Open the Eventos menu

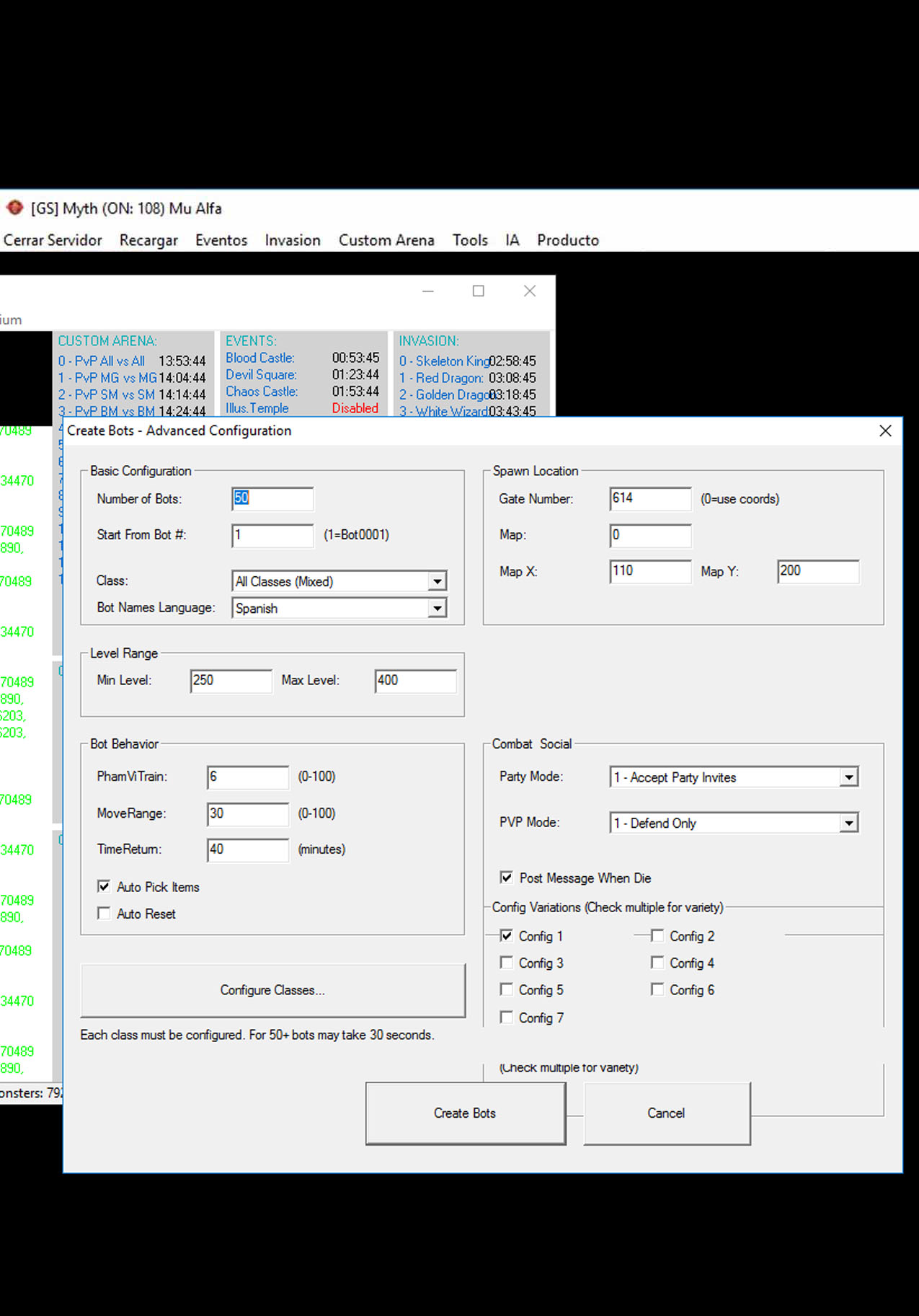coord(221,240)
